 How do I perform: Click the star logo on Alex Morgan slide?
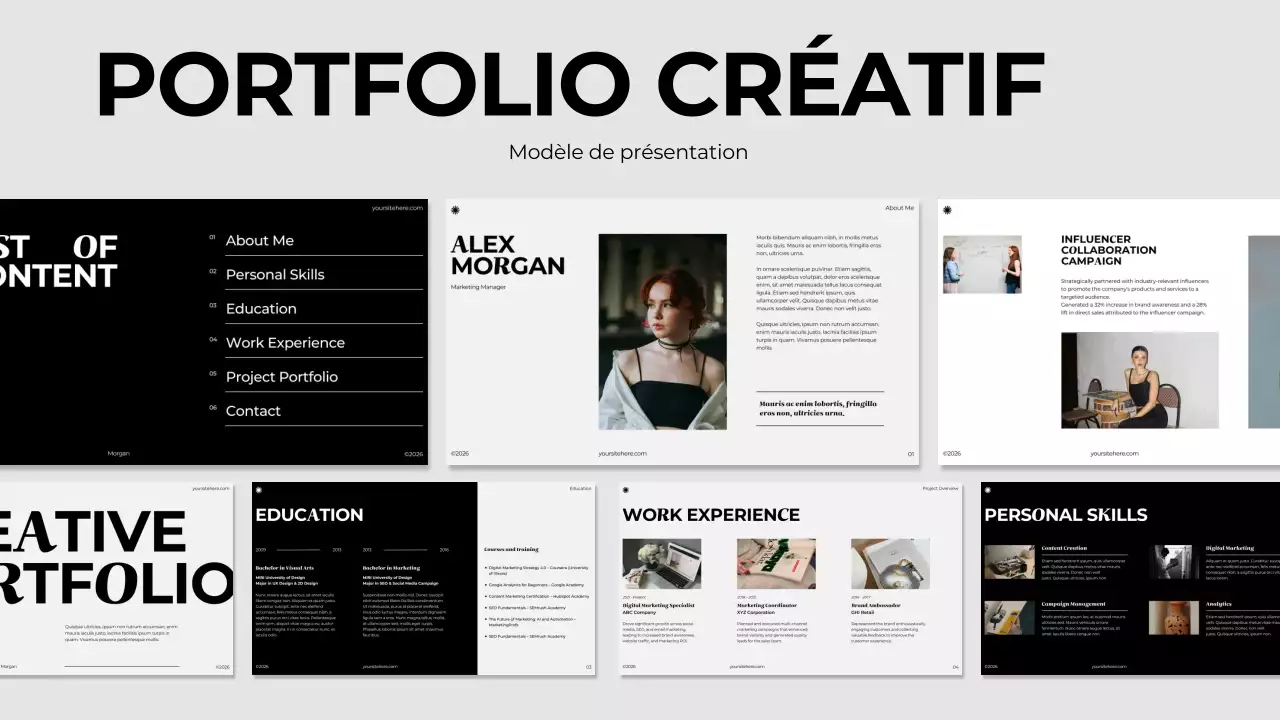(456, 208)
